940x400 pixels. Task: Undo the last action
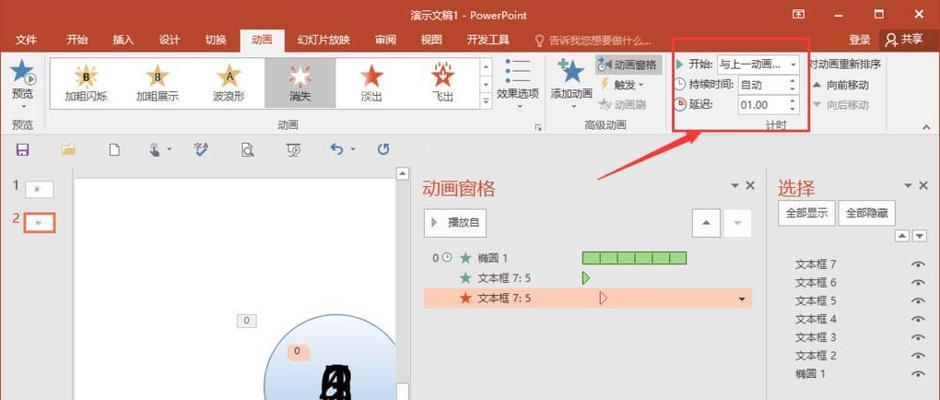338,149
